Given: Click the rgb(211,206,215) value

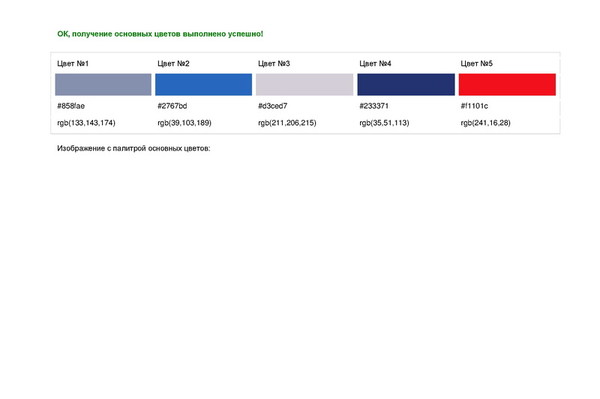Looking at the screenshot, I should coord(287,123).
